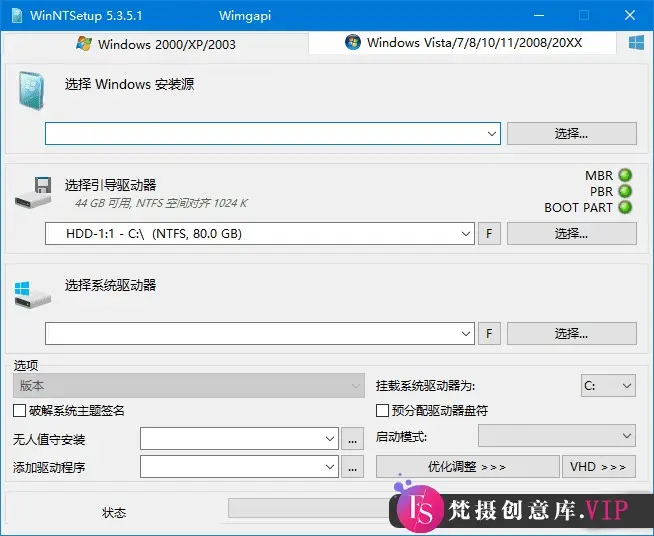Open the VHD >>> button

(x=599, y=466)
